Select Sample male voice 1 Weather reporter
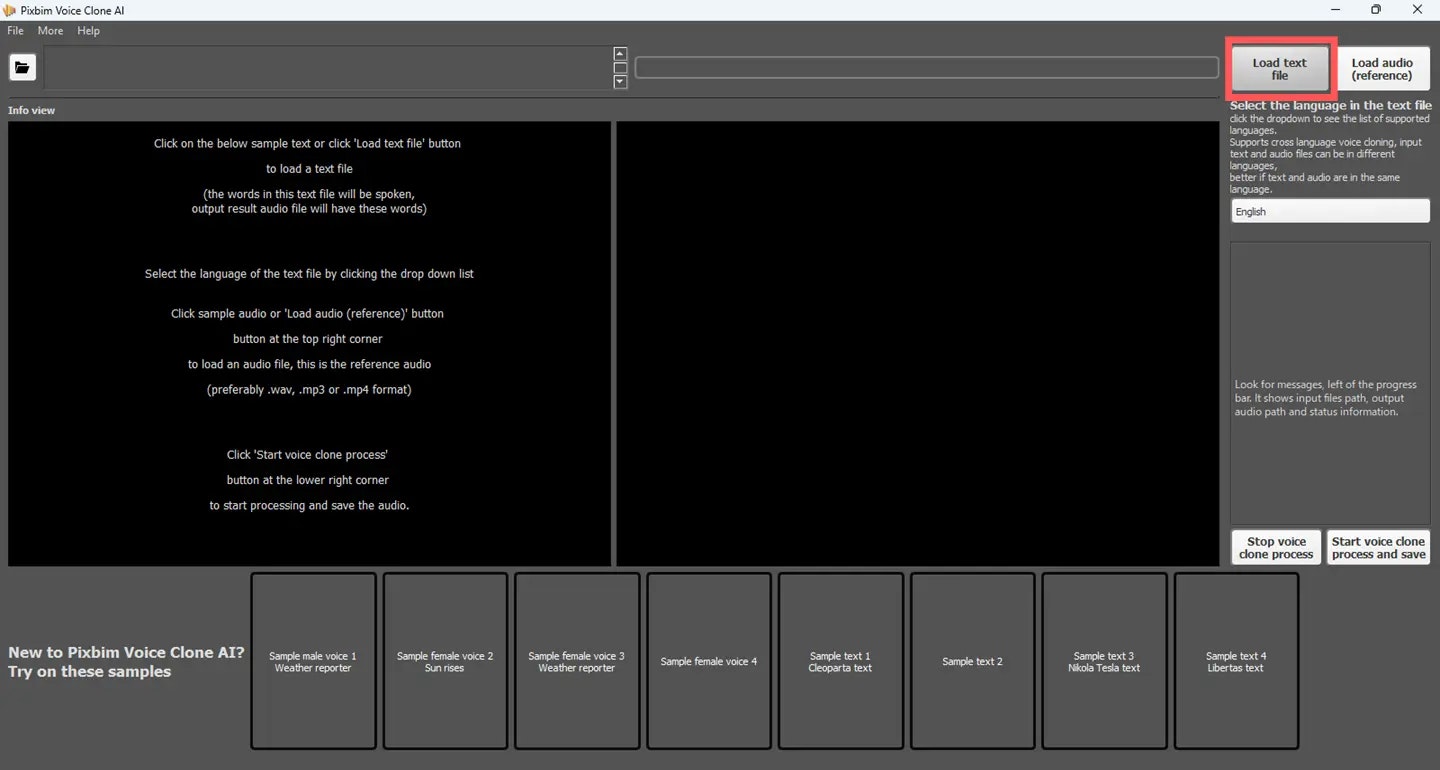1440x770 pixels. pyautogui.click(x=313, y=661)
